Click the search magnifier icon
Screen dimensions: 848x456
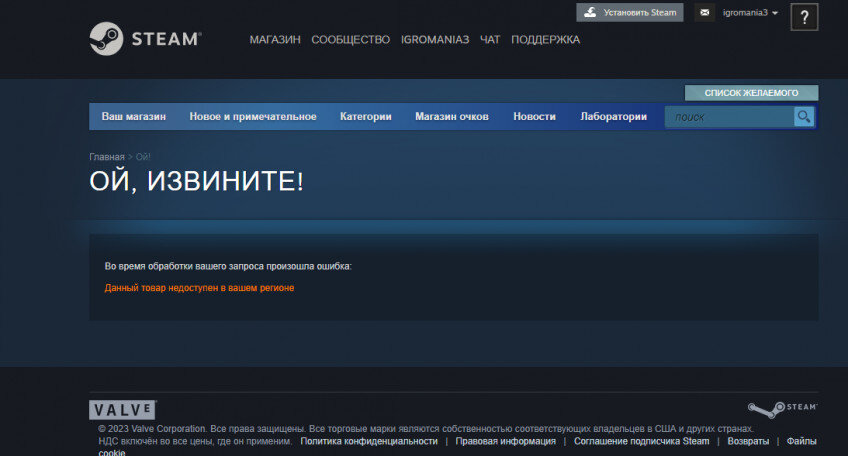tap(804, 116)
